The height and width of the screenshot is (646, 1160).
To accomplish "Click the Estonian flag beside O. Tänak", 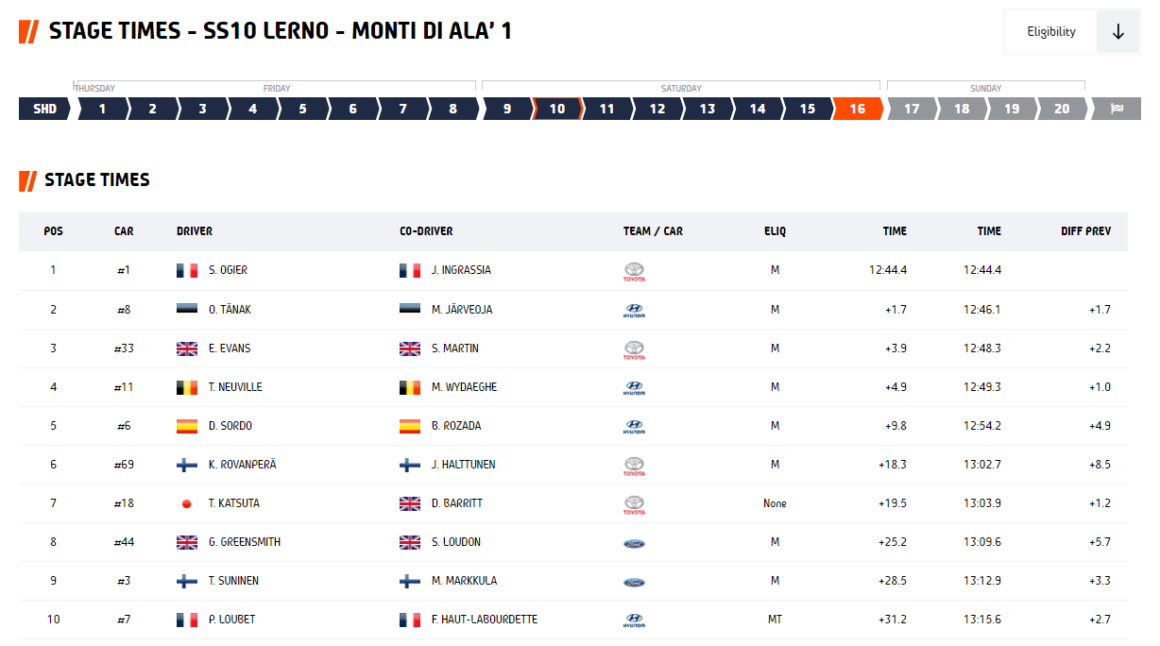I will point(187,310).
